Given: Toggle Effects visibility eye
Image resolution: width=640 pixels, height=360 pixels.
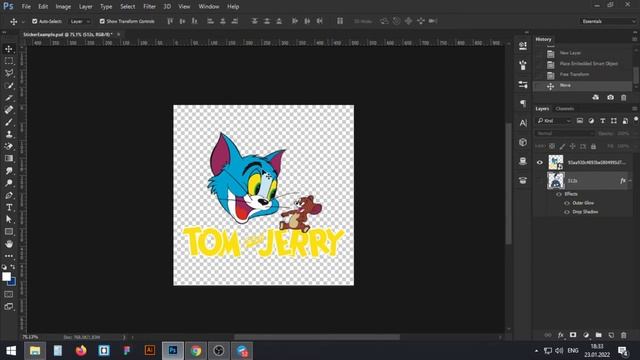Looking at the screenshot, I should pos(559,194).
